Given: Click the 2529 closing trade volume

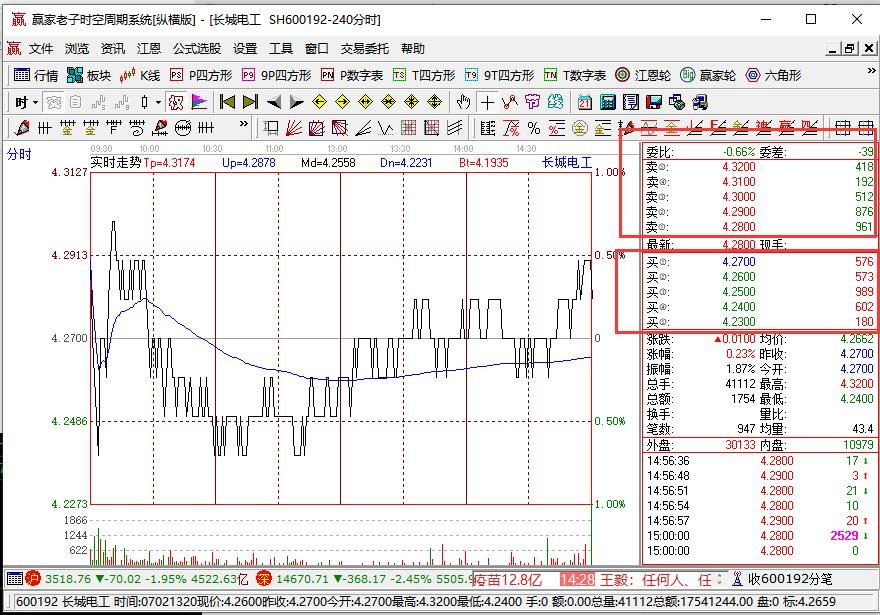Looking at the screenshot, I should 844,535.
